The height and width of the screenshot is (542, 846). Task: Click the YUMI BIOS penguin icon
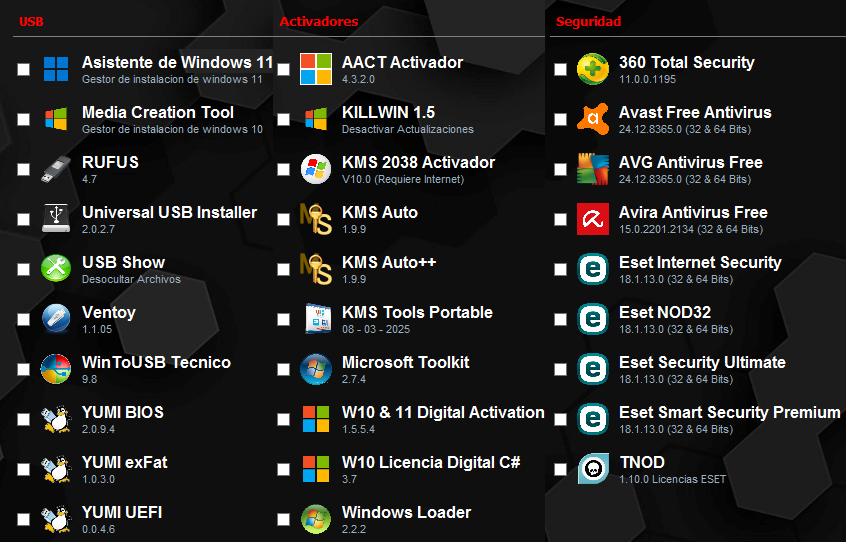tap(56, 419)
